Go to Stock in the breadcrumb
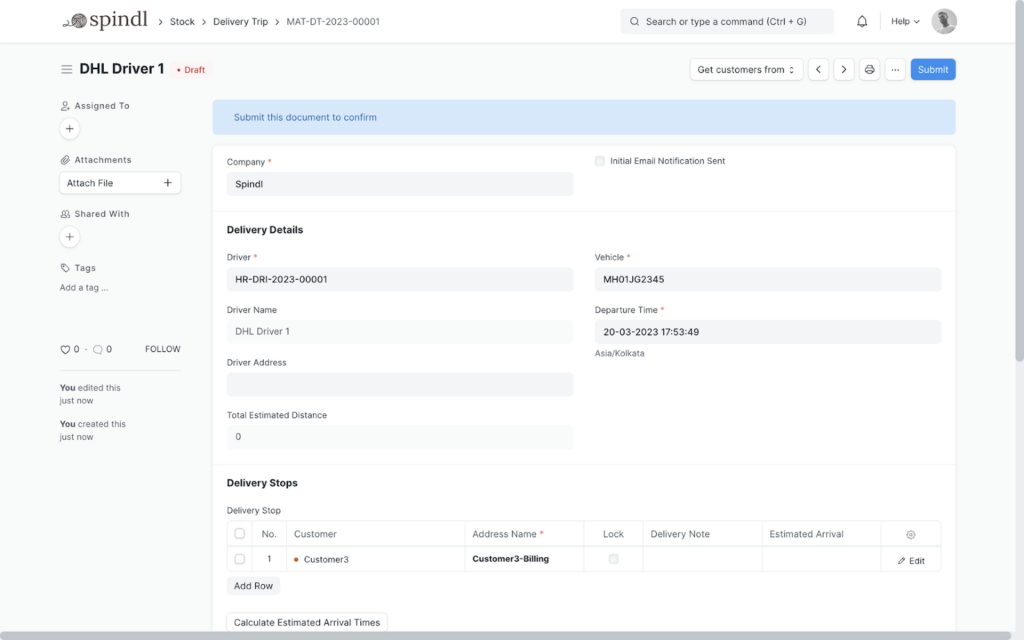 pos(181,21)
